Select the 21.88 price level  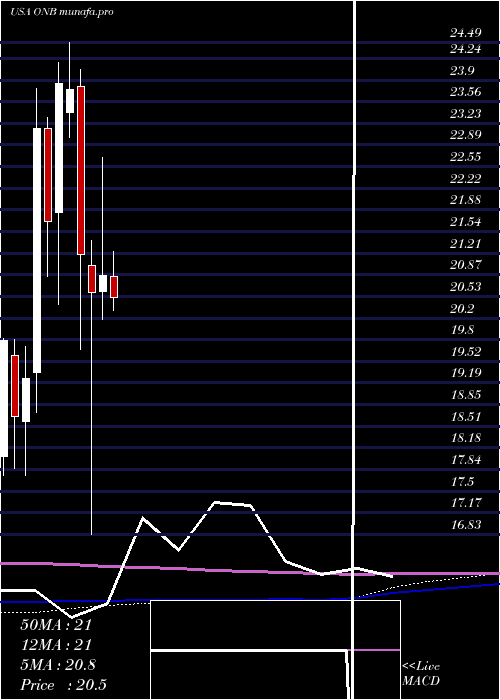pos(465,200)
